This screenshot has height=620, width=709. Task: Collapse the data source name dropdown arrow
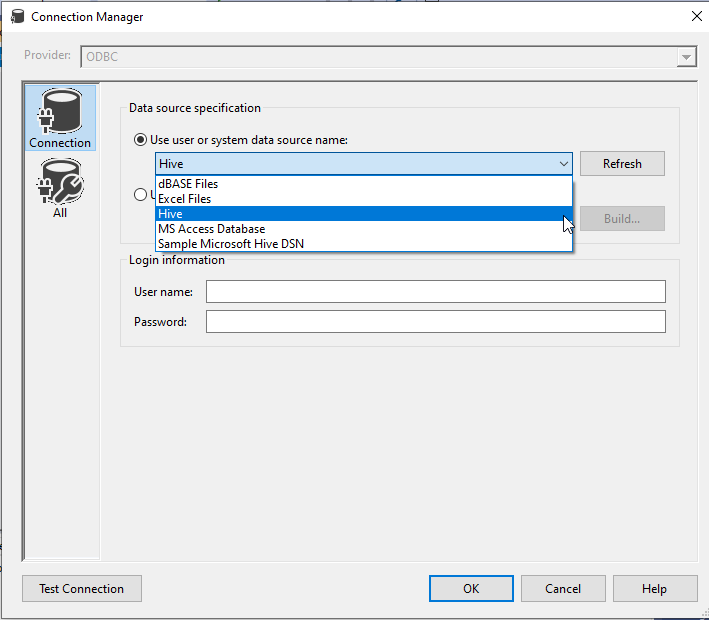coord(563,164)
